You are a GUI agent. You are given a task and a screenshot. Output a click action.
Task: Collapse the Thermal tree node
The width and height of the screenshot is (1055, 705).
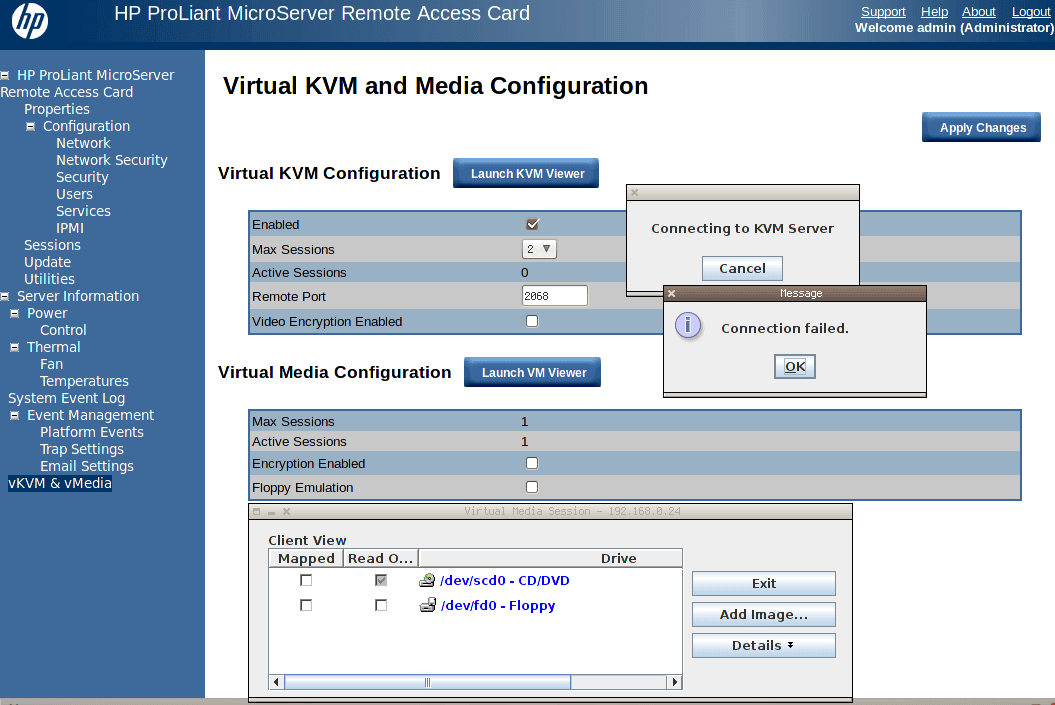tap(14, 347)
